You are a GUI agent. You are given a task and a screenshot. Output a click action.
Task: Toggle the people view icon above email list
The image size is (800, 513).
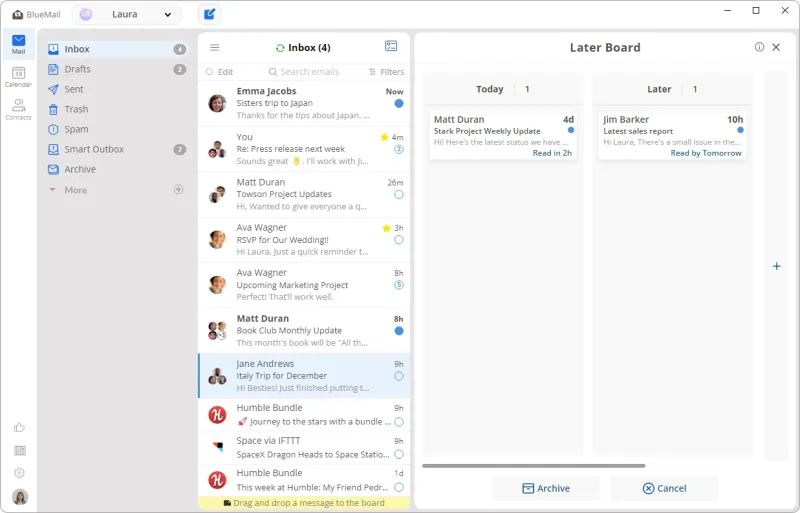pos(391,46)
